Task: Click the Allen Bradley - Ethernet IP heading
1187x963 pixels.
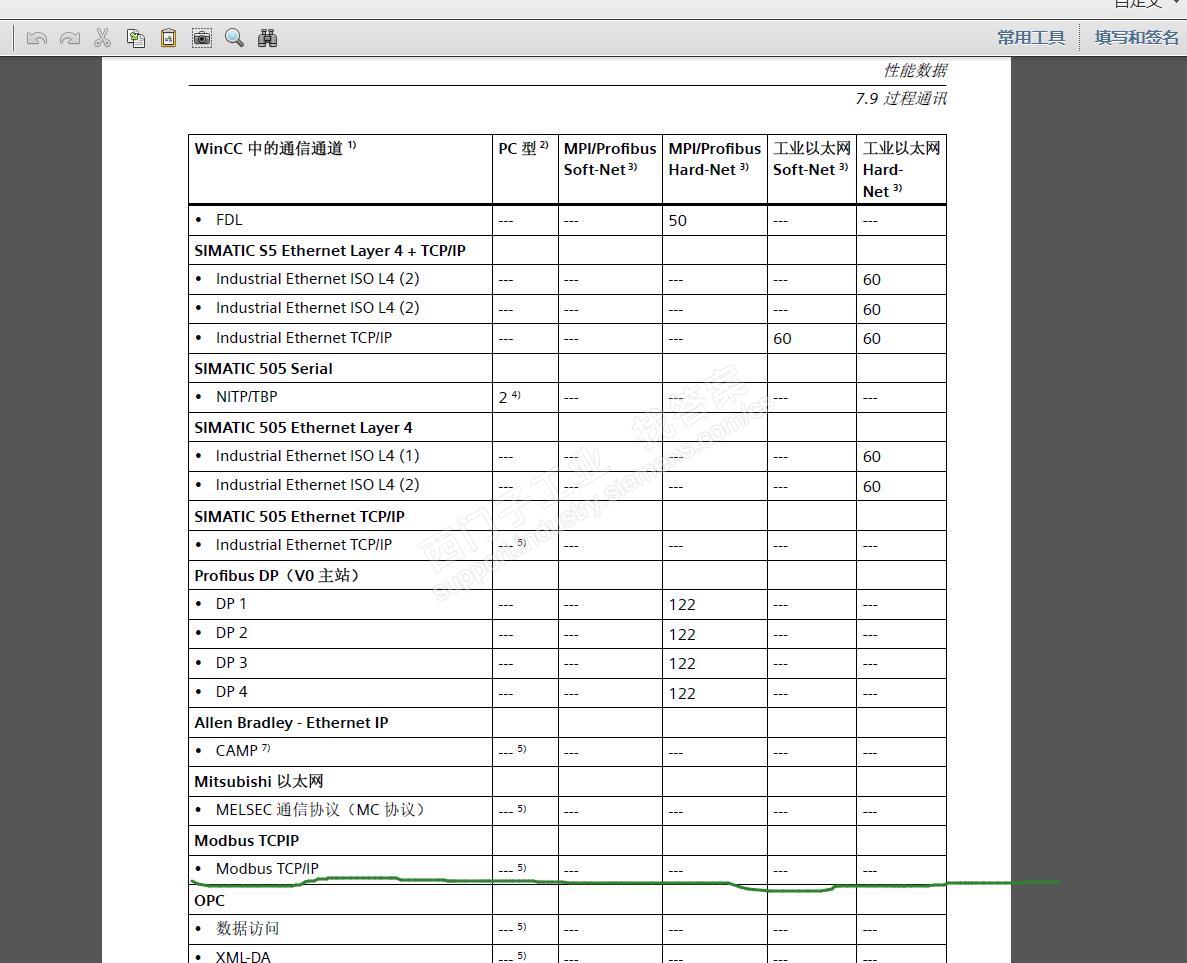Action: click(291, 723)
